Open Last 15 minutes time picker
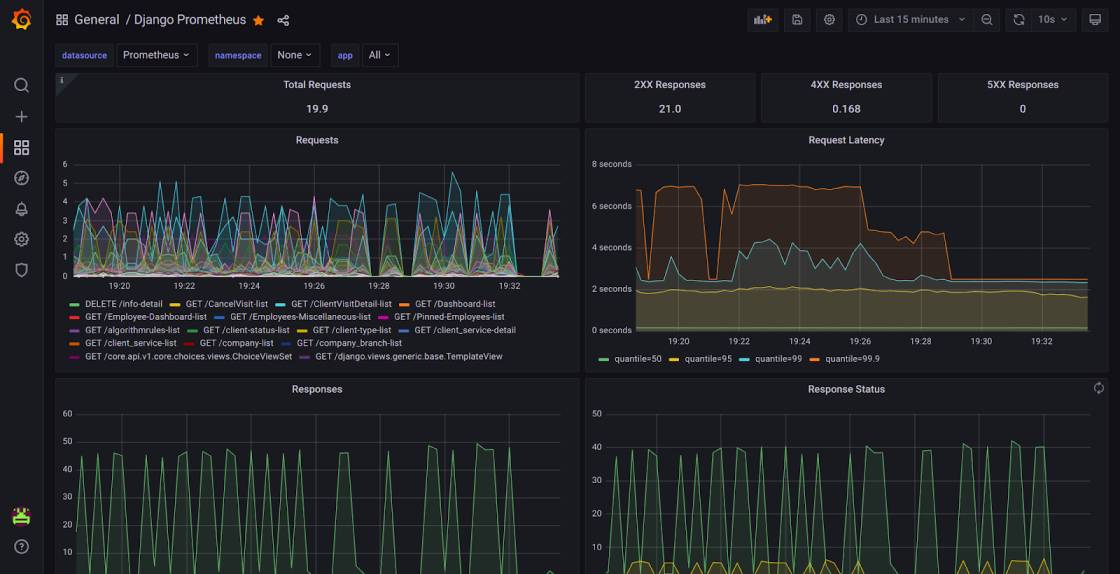Screen dimensions: 1120x574 point(911,20)
